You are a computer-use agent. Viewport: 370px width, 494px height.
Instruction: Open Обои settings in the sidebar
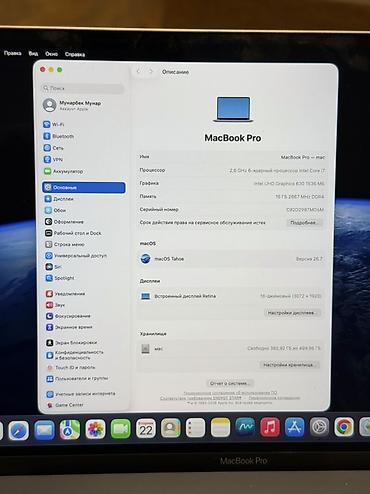(x=55, y=210)
